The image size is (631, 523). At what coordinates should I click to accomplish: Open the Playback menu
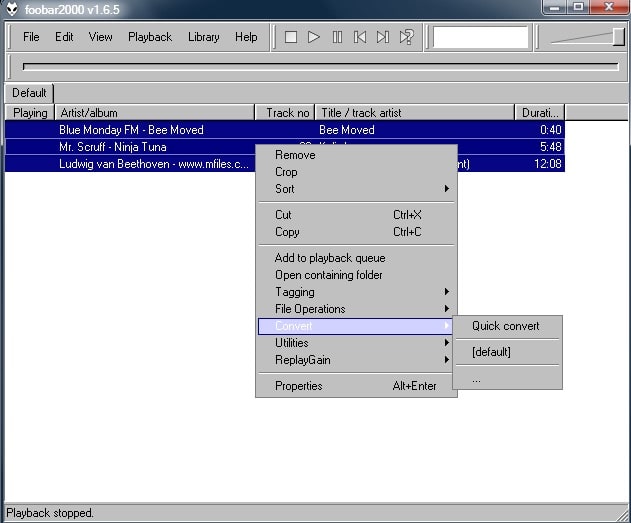coord(150,37)
